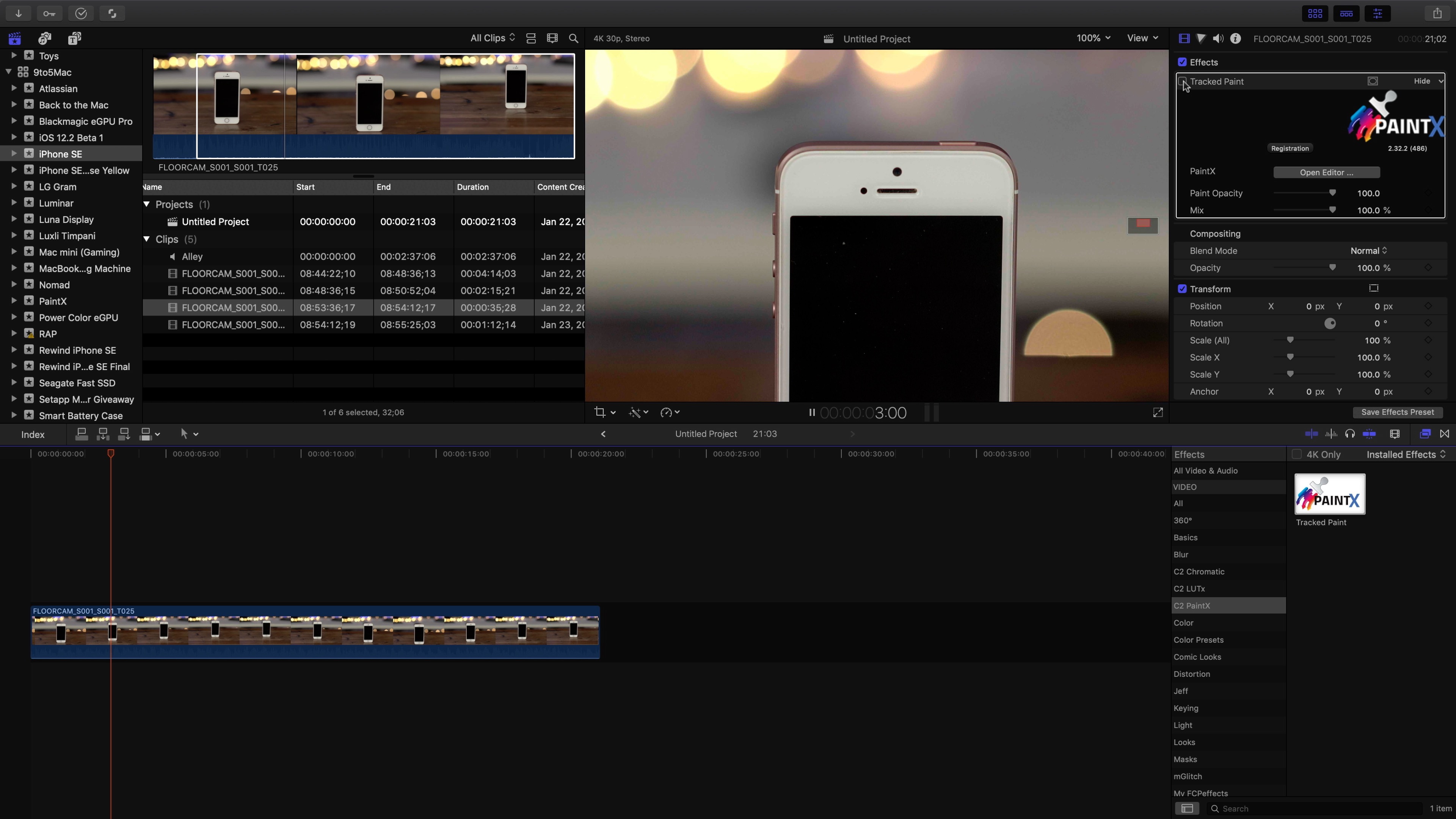Enable the 4K Only checkbox
Viewport: 1456px width, 819px height.
pyautogui.click(x=1297, y=455)
